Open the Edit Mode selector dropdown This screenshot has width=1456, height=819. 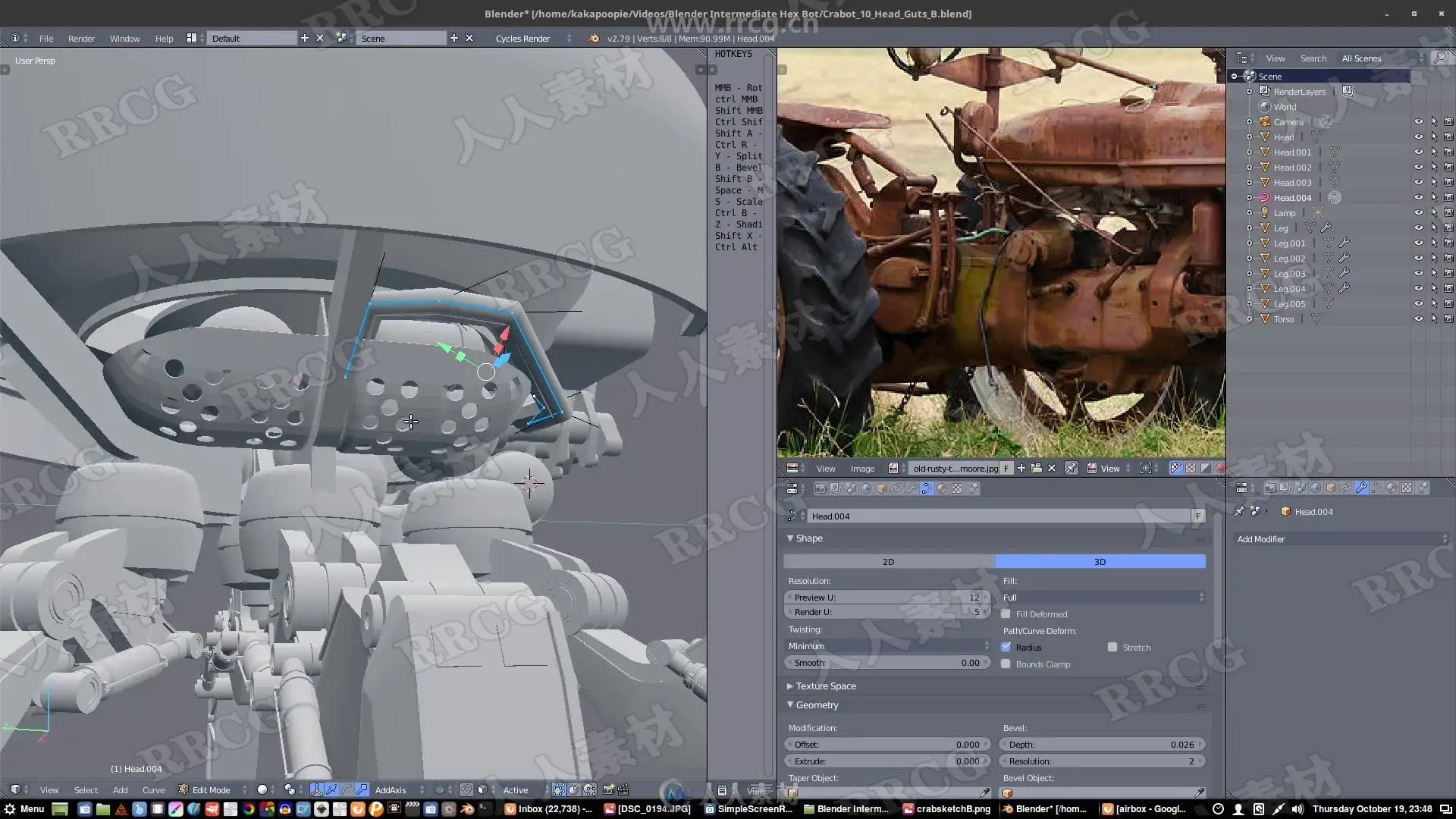212,790
